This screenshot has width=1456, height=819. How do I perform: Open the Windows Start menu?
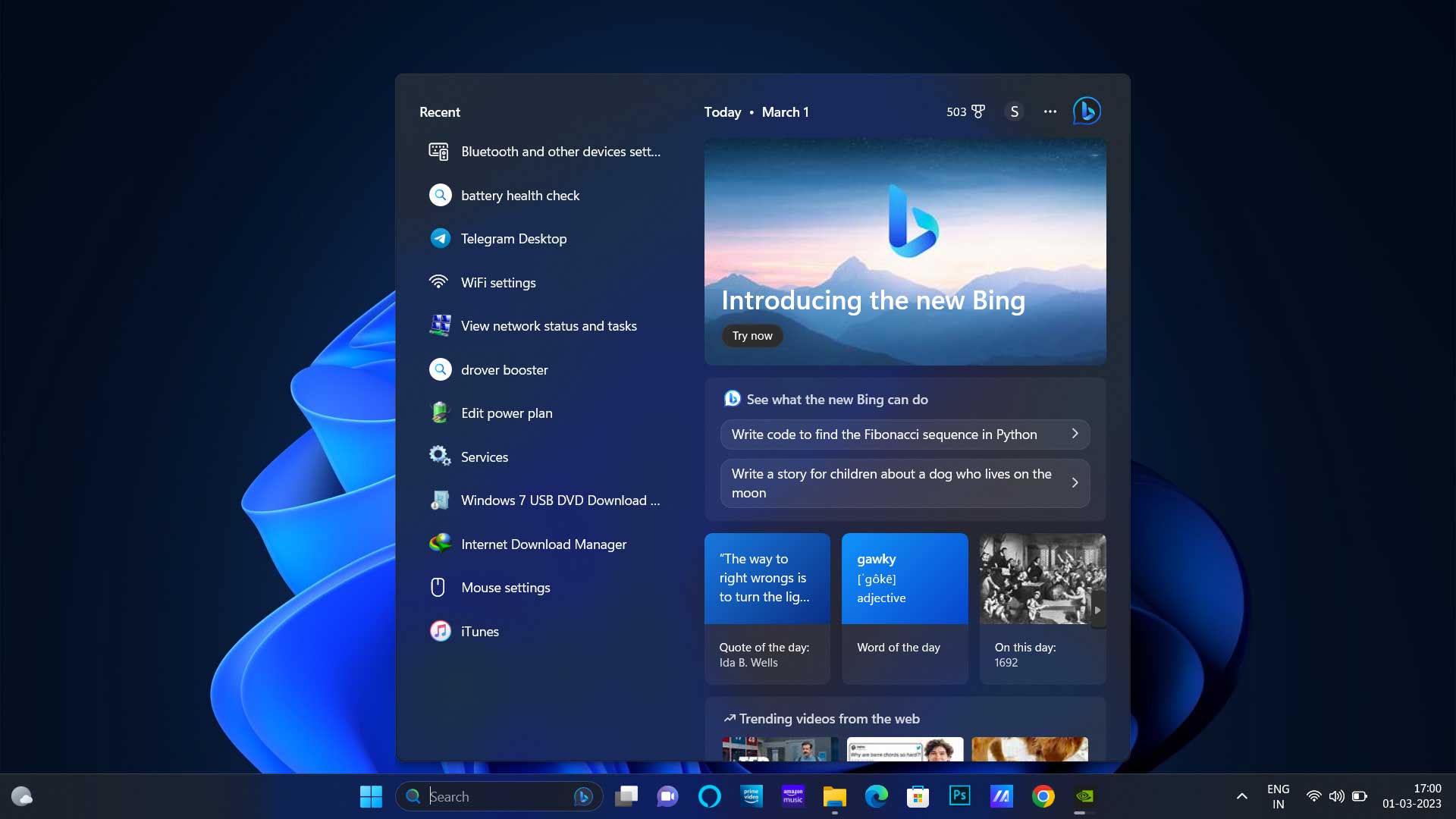[371, 796]
